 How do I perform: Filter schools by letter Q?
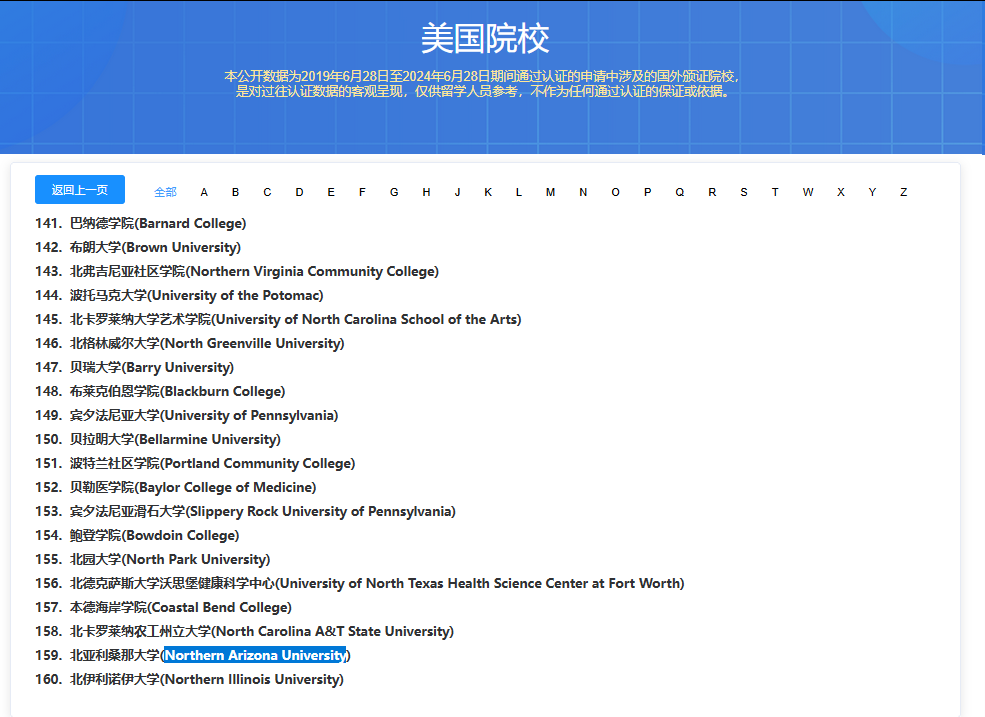tap(680, 192)
